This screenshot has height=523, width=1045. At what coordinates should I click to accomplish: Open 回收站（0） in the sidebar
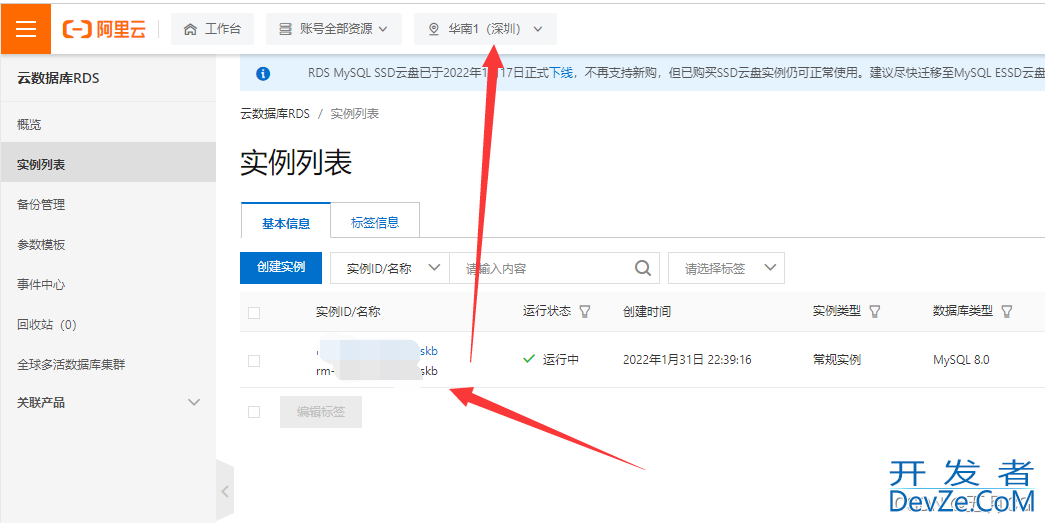click(x=108, y=324)
